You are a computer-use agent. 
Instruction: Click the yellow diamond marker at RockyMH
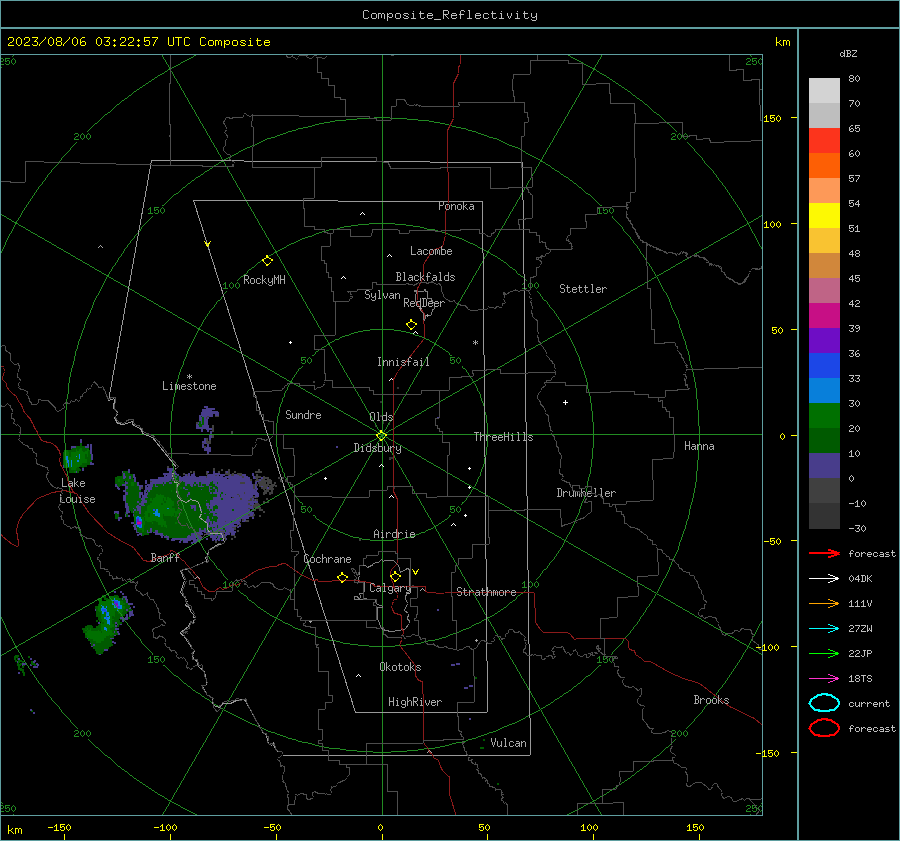click(267, 261)
